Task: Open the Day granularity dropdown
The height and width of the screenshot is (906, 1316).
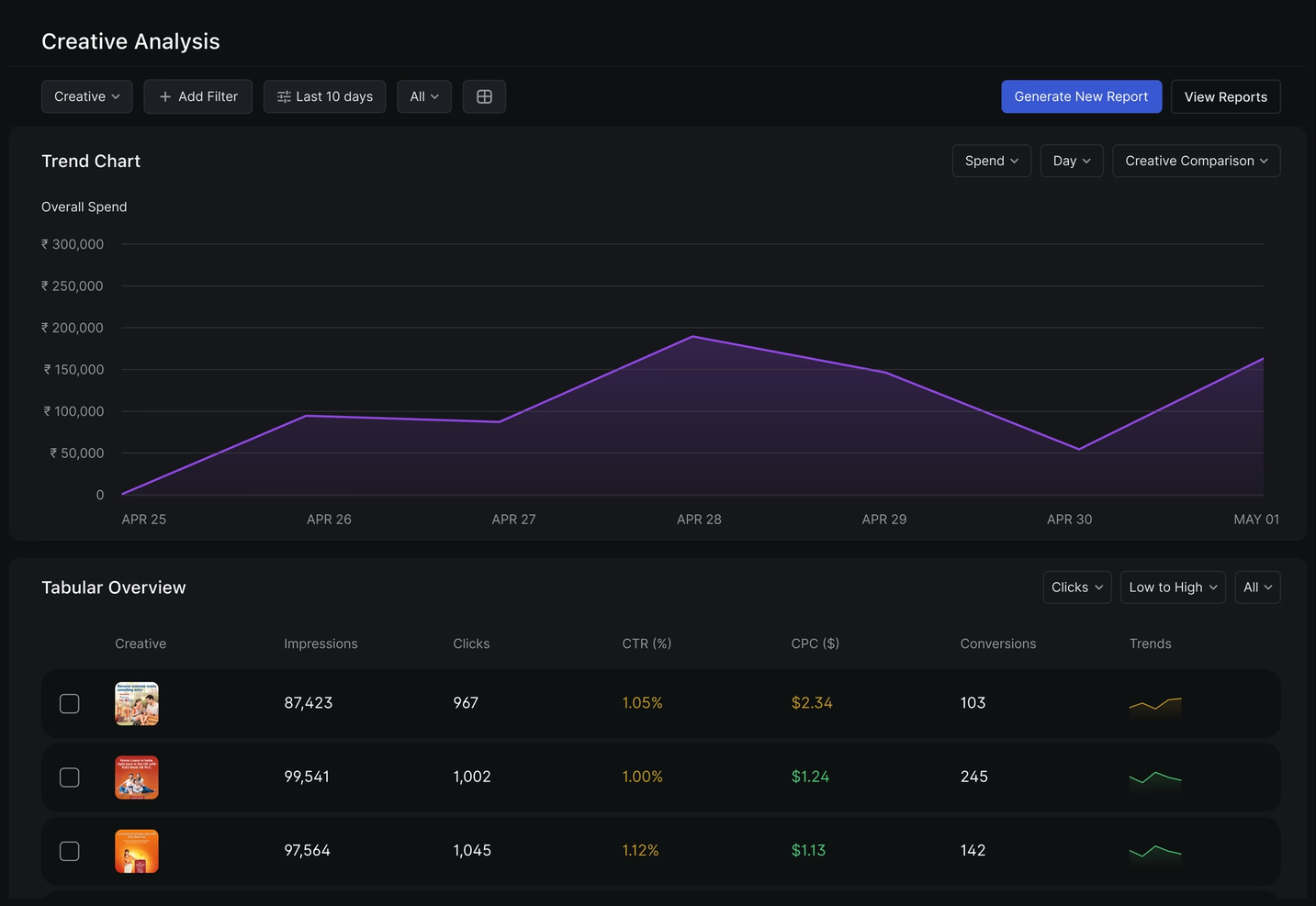Action: (1071, 161)
